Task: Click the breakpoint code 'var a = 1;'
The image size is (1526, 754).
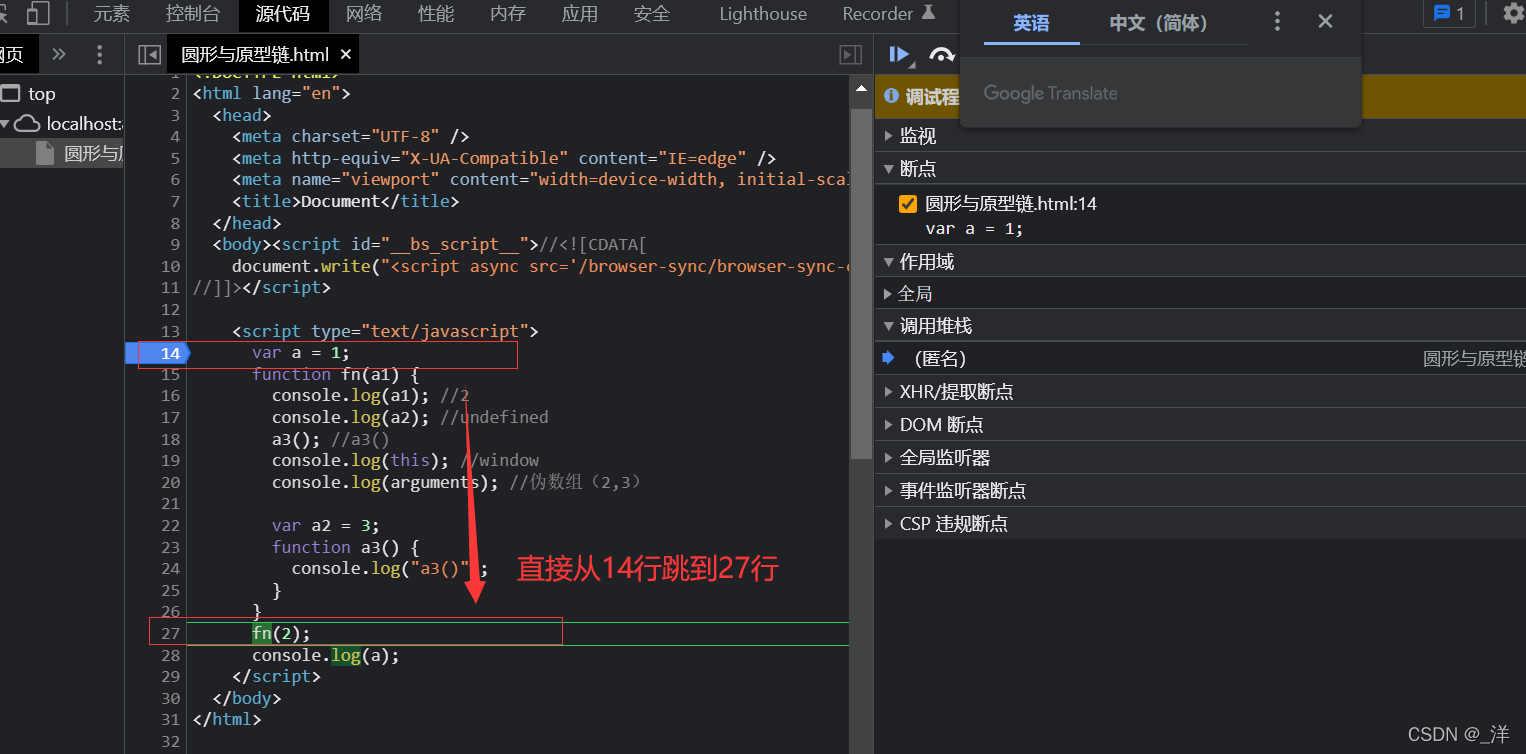Action: [x=974, y=228]
